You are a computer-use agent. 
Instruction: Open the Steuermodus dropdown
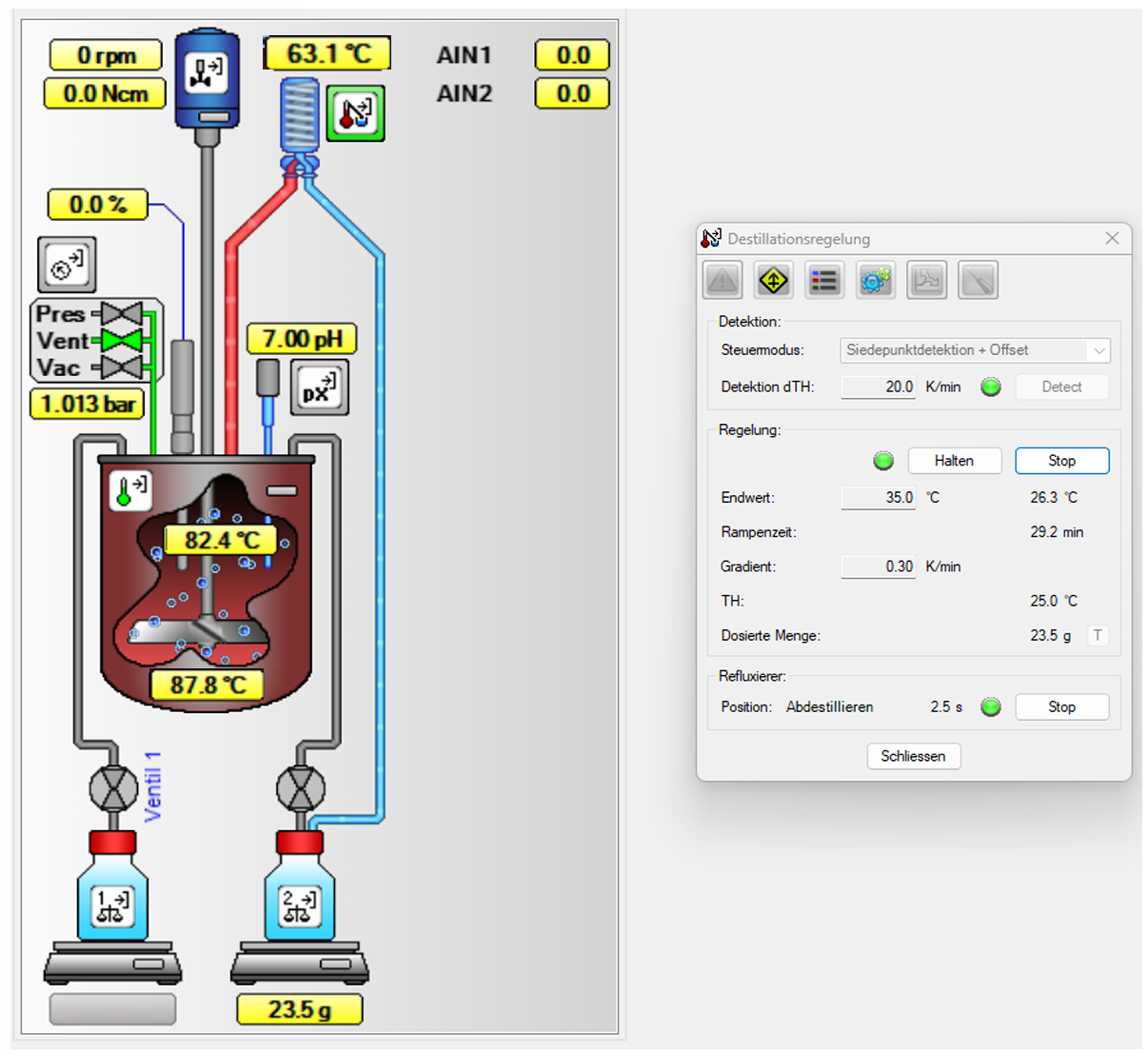(x=975, y=350)
